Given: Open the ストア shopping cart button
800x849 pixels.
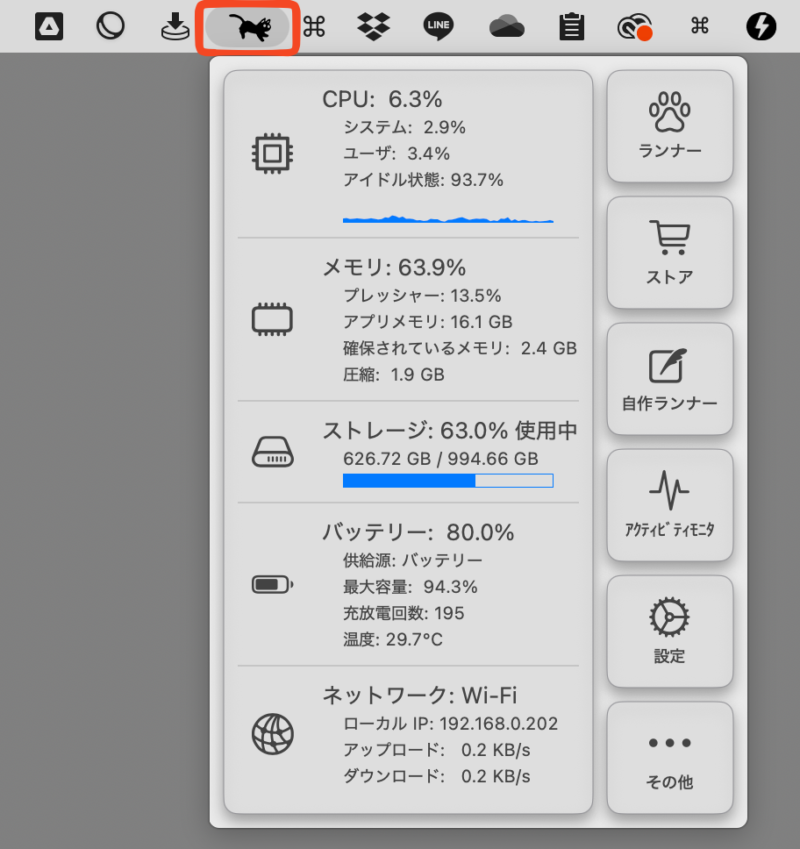Looking at the screenshot, I should [669, 252].
